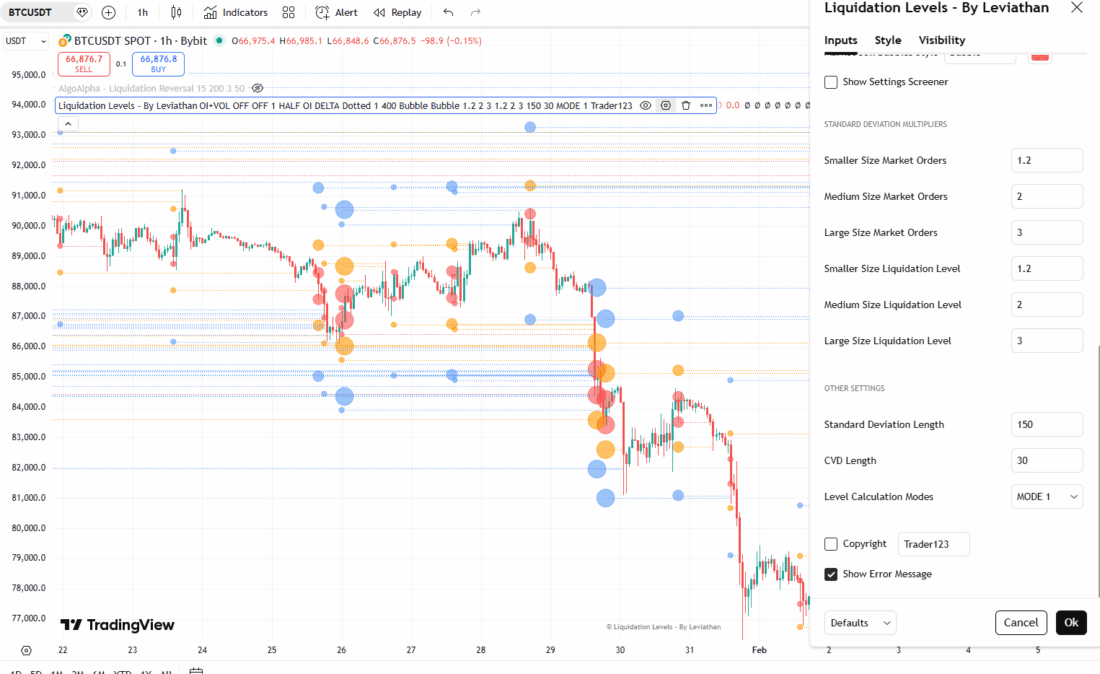The image size is (1100, 674).
Task: Edit Large Size Liquidation Level value
Action: 1046,341
